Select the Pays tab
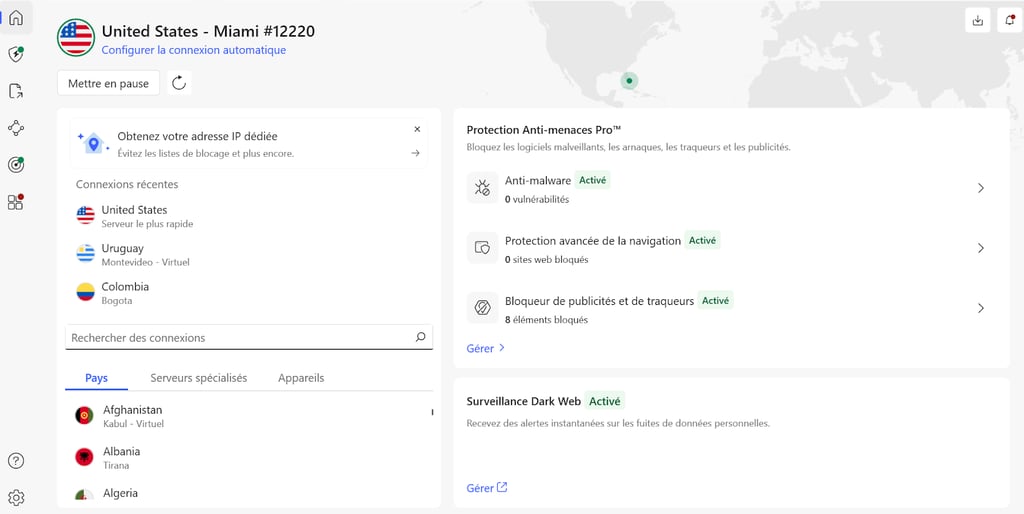This screenshot has height=514, width=1024. pyautogui.click(x=97, y=378)
